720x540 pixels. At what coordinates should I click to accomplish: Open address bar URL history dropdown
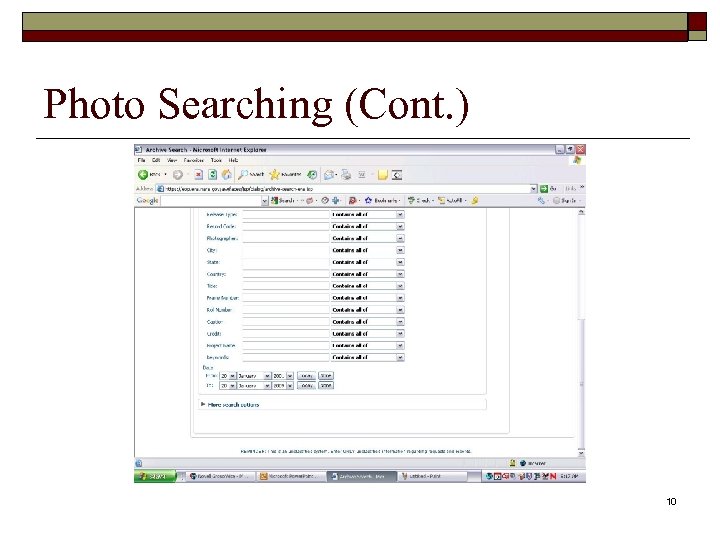533,189
